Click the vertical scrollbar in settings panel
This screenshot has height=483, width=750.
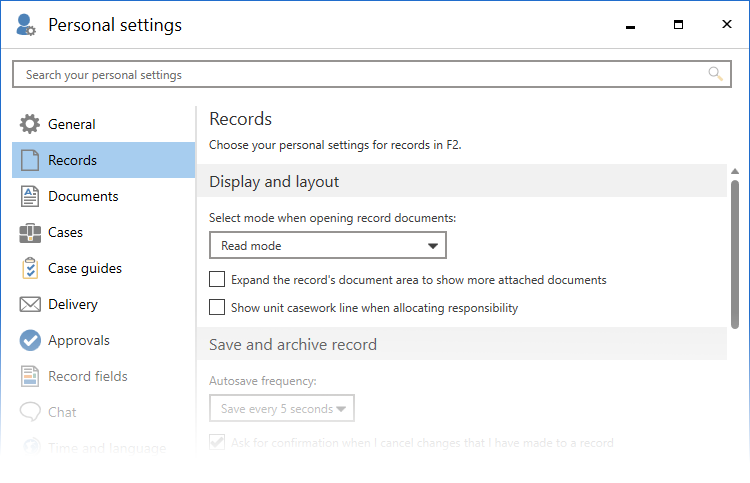pyautogui.click(x=735, y=255)
